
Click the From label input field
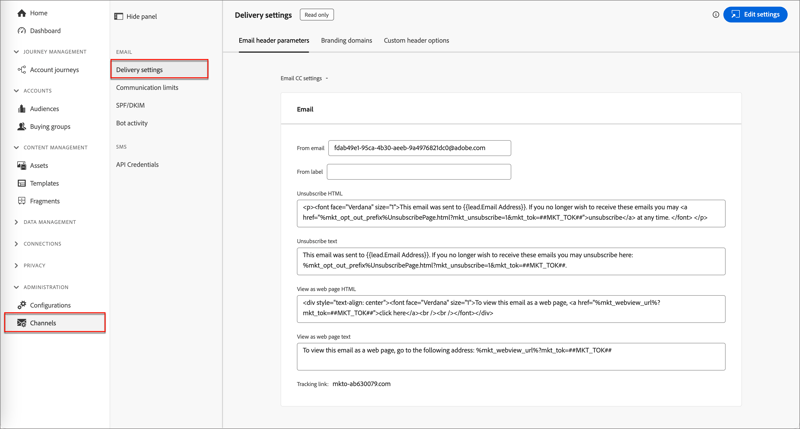[419, 172]
